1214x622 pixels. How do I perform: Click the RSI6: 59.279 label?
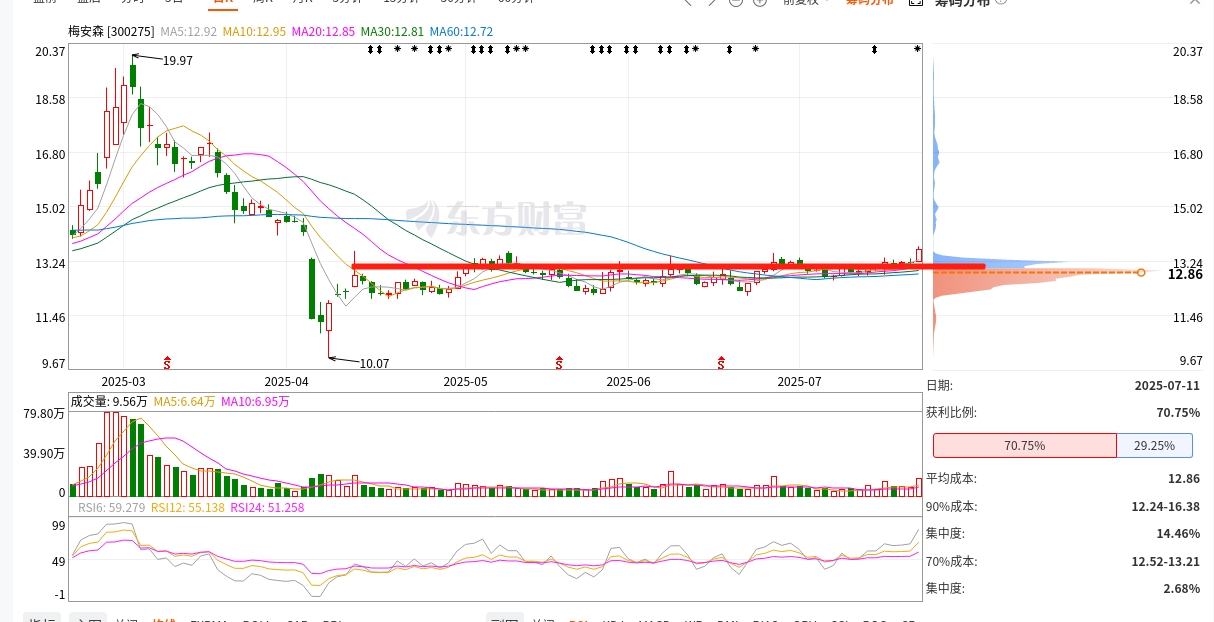pyautogui.click(x=111, y=508)
